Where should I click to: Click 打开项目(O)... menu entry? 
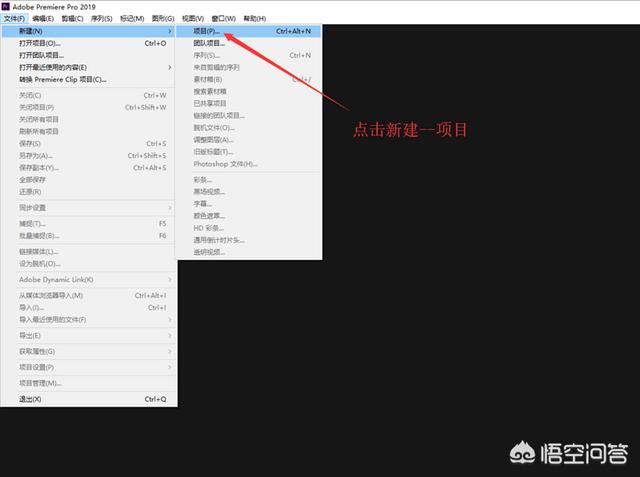(x=41, y=43)
